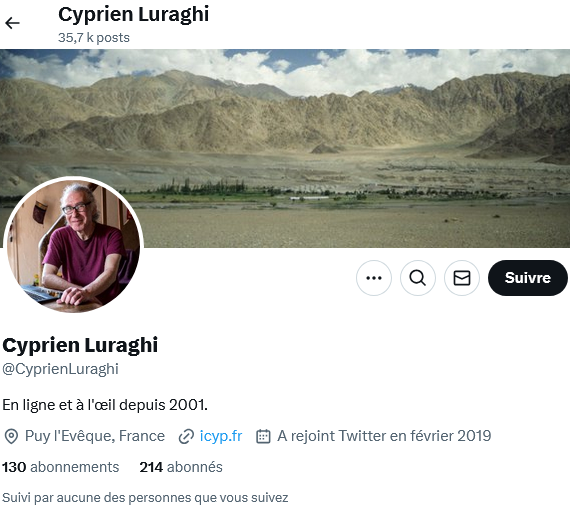Screen dimensions: 570x516
Task: Click the Puy l'Evêque, France location
Action: pyautogui.click(x=95, y=436)
